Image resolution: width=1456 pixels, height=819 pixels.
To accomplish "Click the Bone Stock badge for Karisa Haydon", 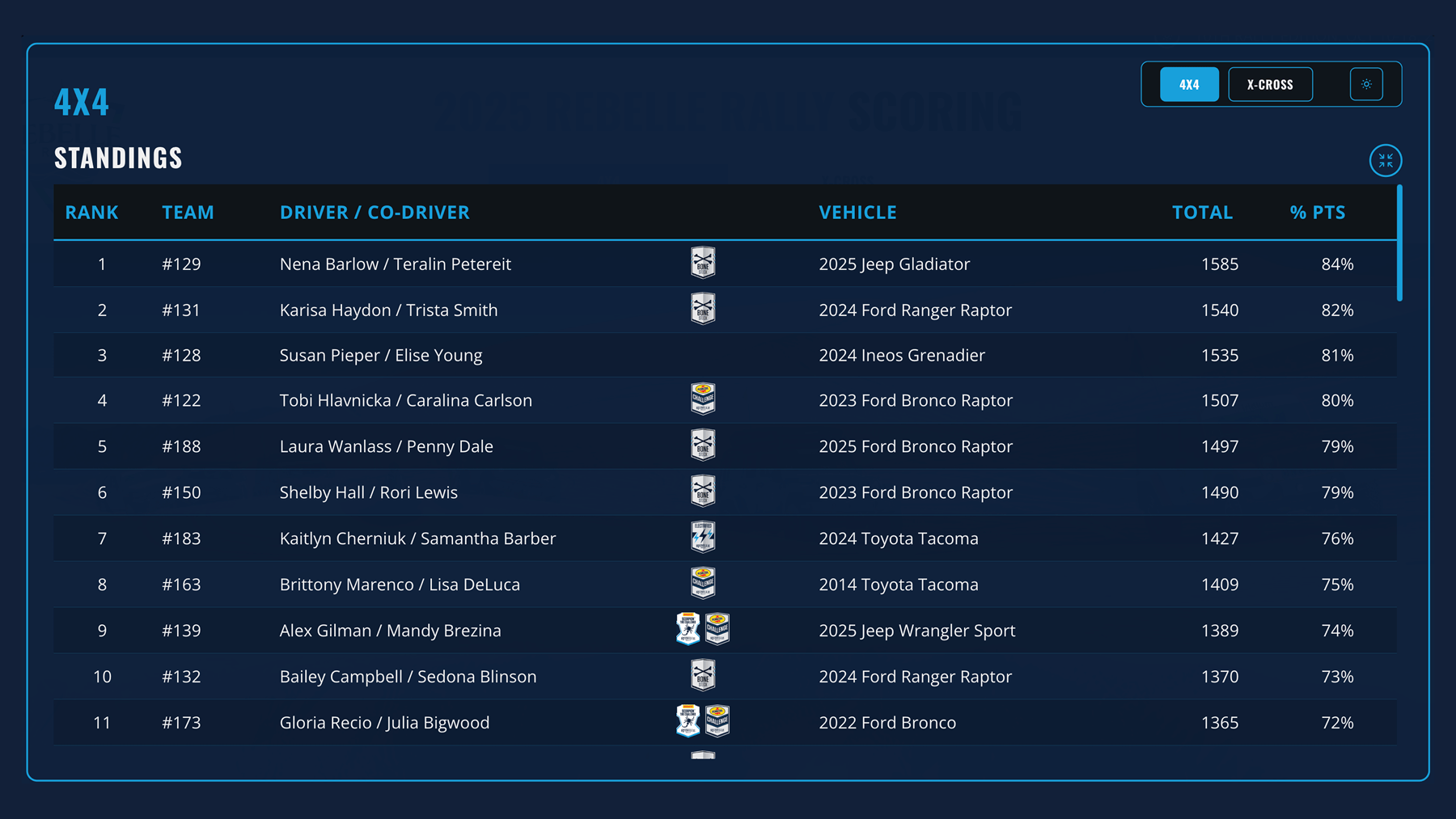I will (x=703, y=310).
